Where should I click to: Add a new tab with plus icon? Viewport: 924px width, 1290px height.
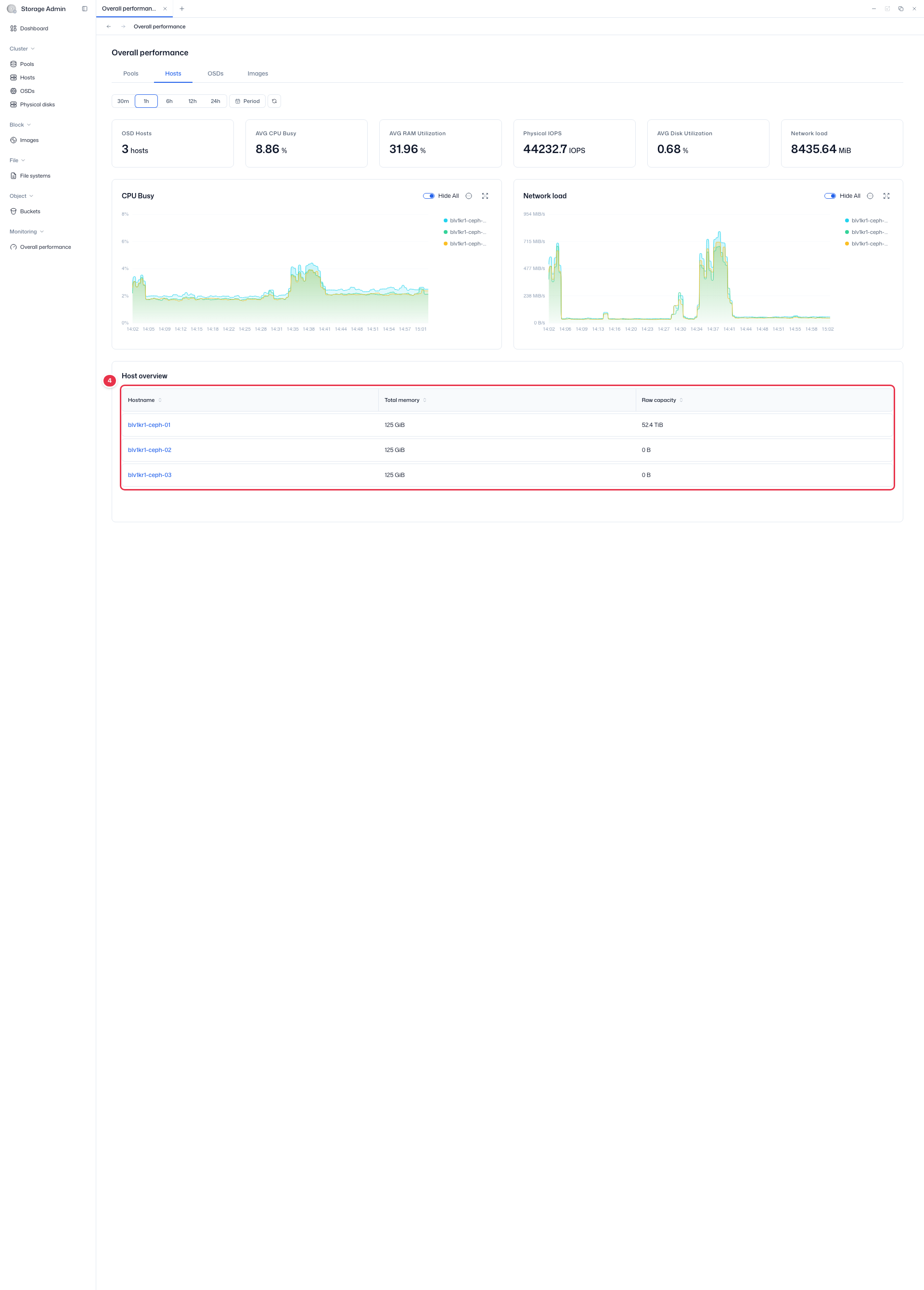tap(182, 9)
